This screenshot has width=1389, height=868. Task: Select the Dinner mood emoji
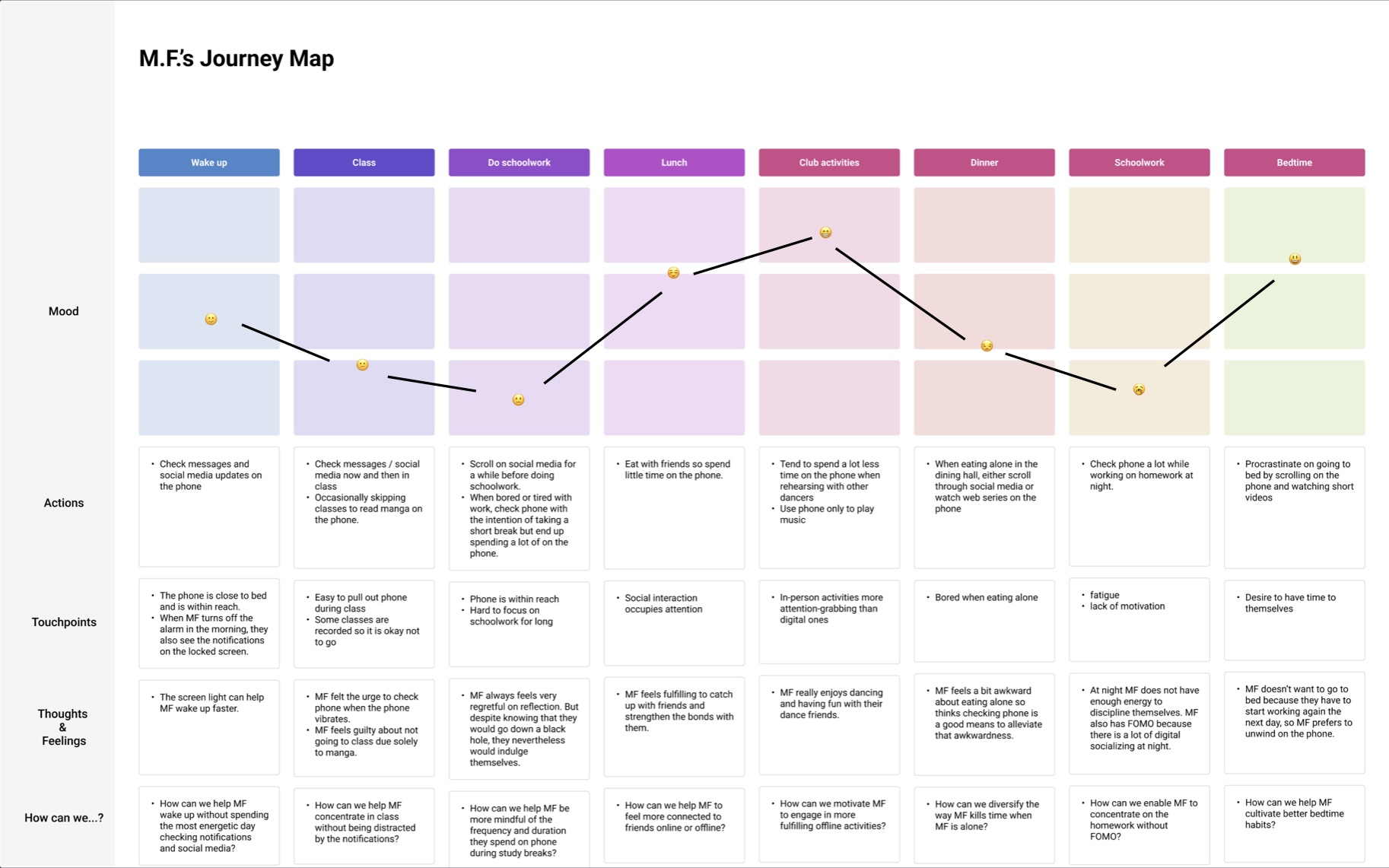[987, 346]
